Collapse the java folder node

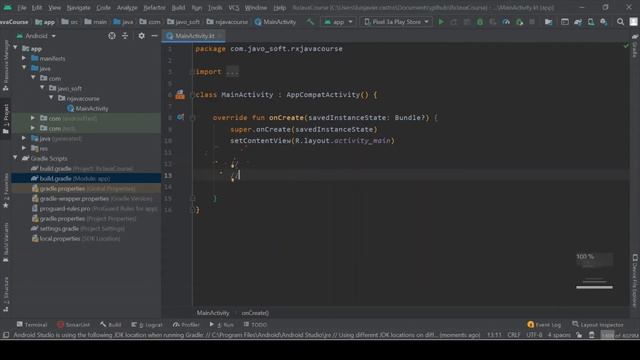click(x=24, y=68)
